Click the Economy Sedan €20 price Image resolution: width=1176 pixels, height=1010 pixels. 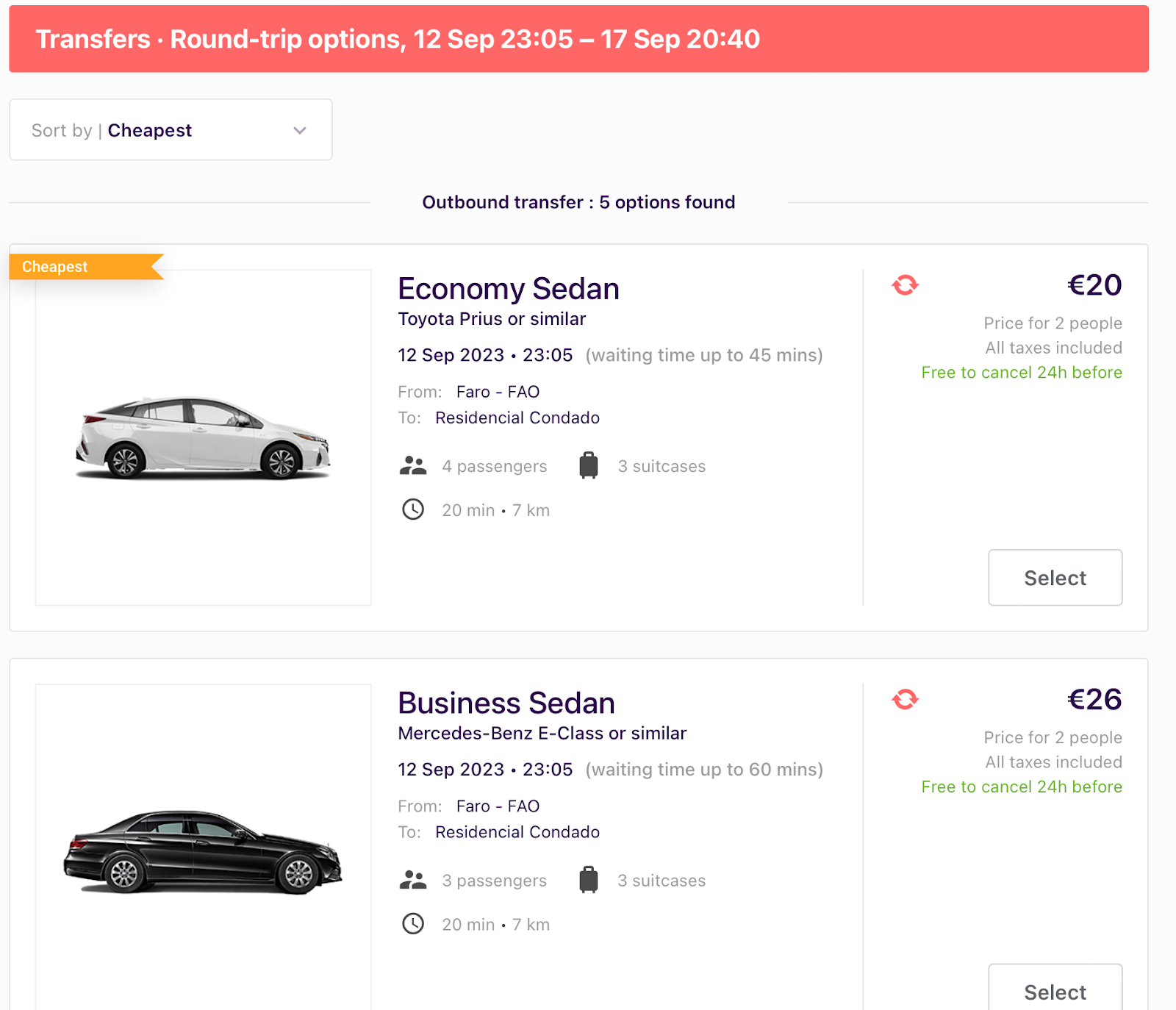coord(1094,285)
